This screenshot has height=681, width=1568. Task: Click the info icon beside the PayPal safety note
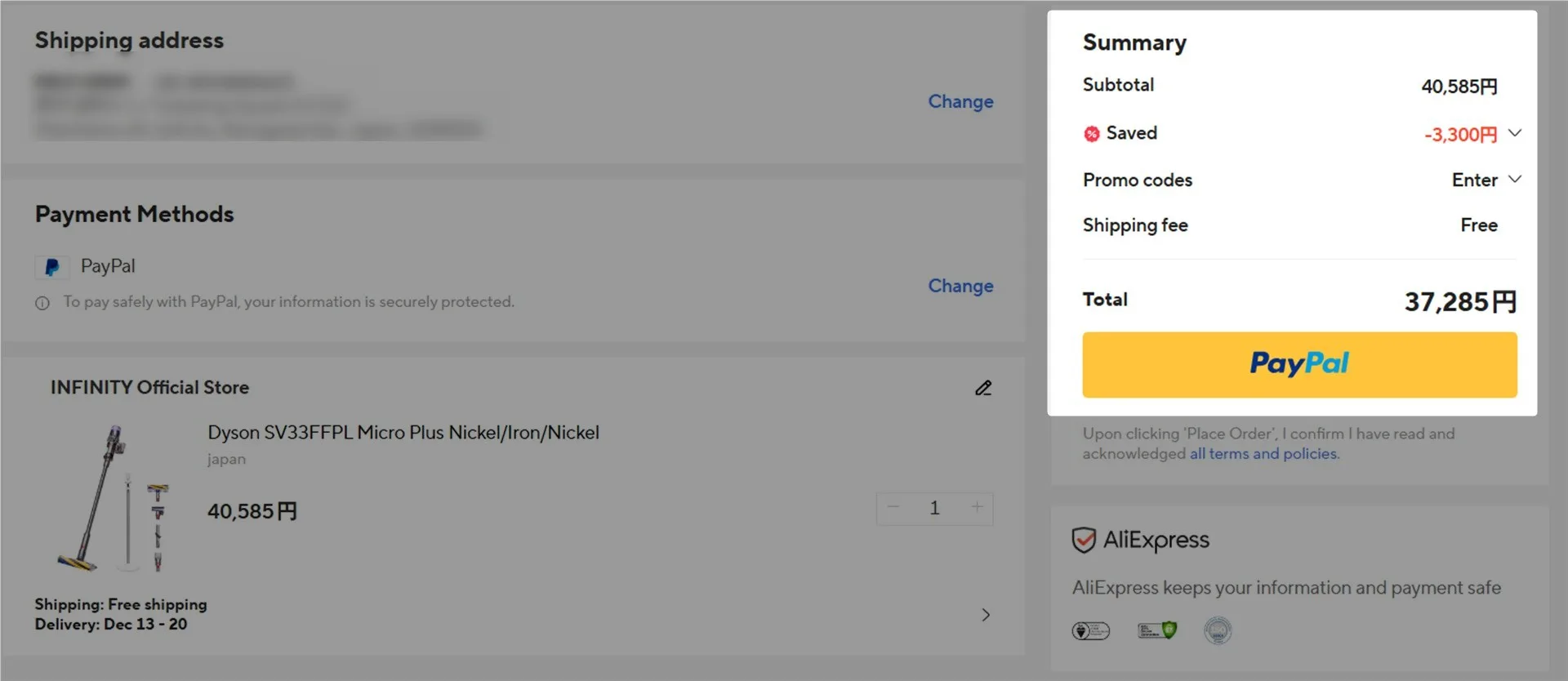pyautogui.click(x=42, y=303)
